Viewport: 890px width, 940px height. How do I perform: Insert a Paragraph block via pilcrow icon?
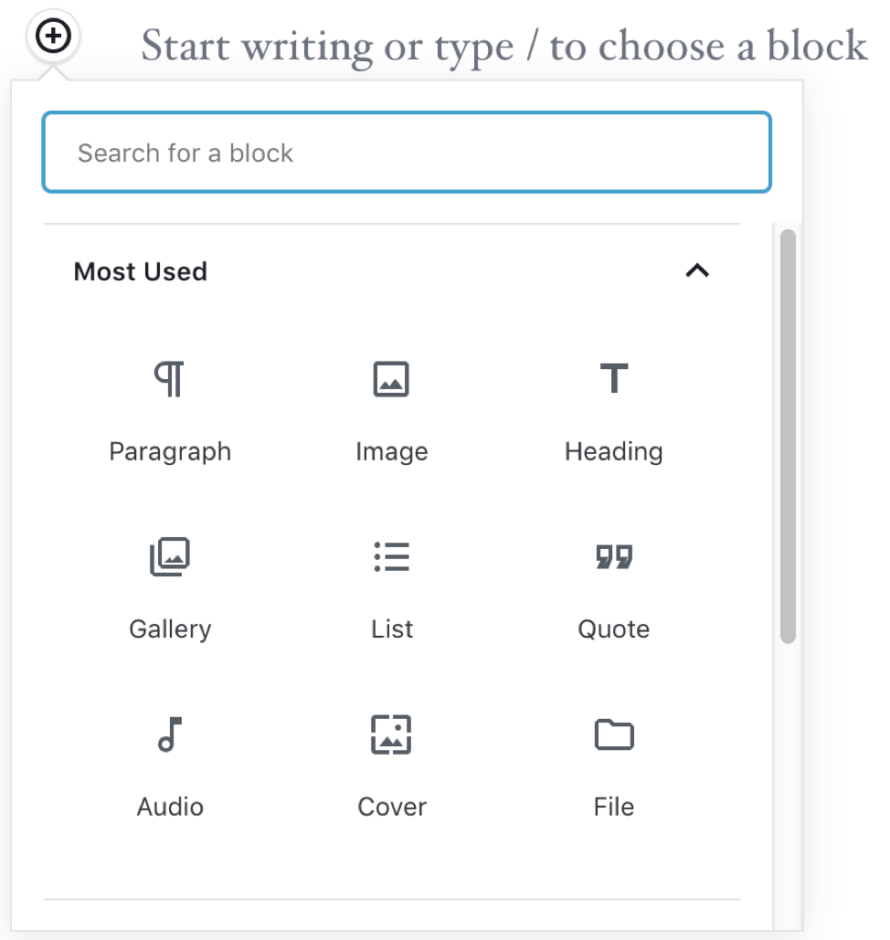[169, 380]
